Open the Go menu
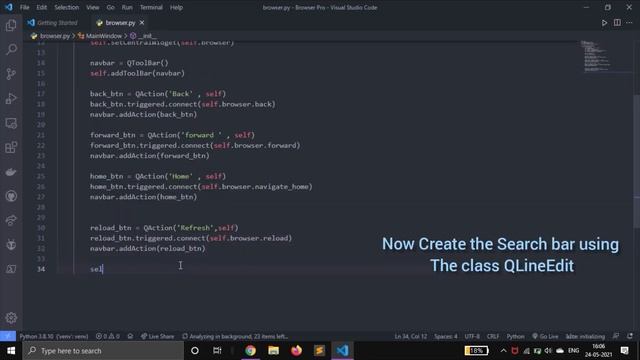The height and width of the screenshot is (360, 640). click(x=111, y=7)
